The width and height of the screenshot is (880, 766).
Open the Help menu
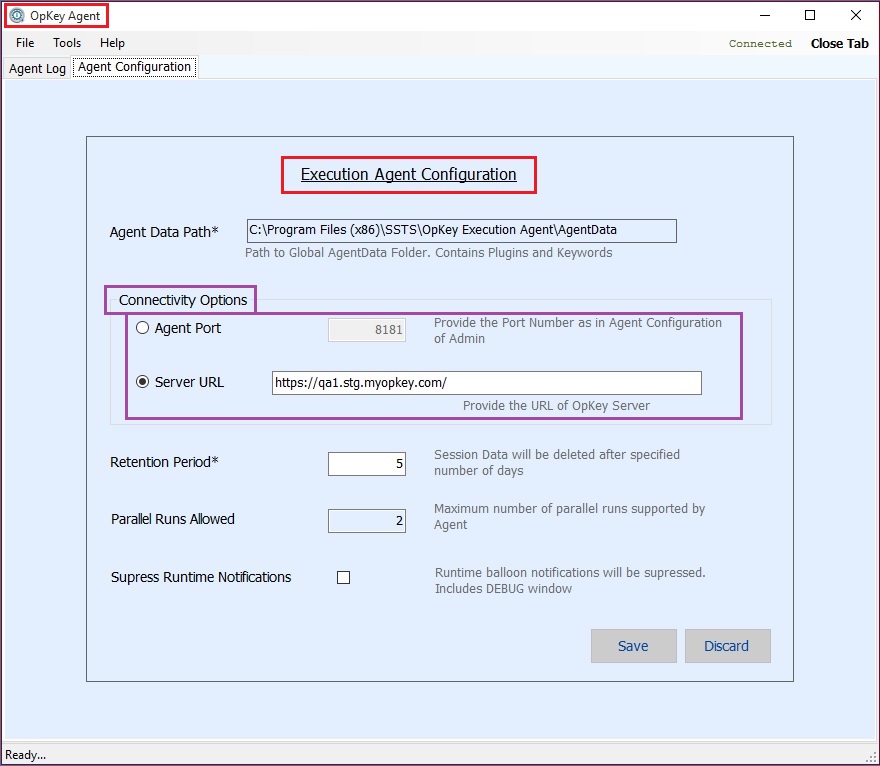coord(112,43)
